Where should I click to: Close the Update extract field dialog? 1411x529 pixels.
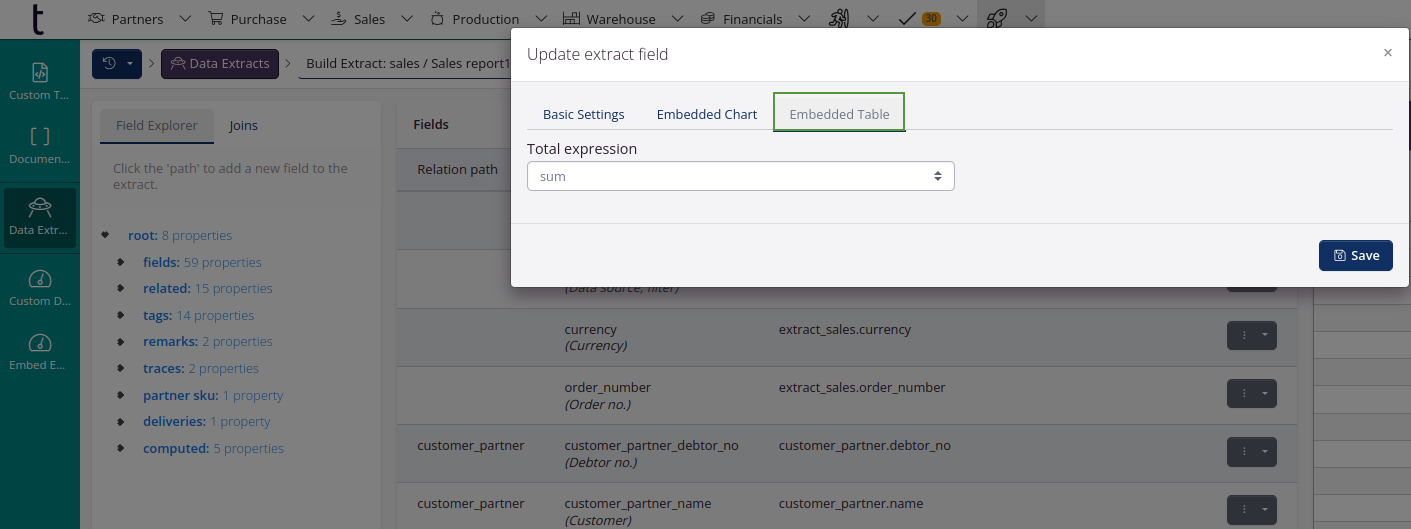[1387, 53]
